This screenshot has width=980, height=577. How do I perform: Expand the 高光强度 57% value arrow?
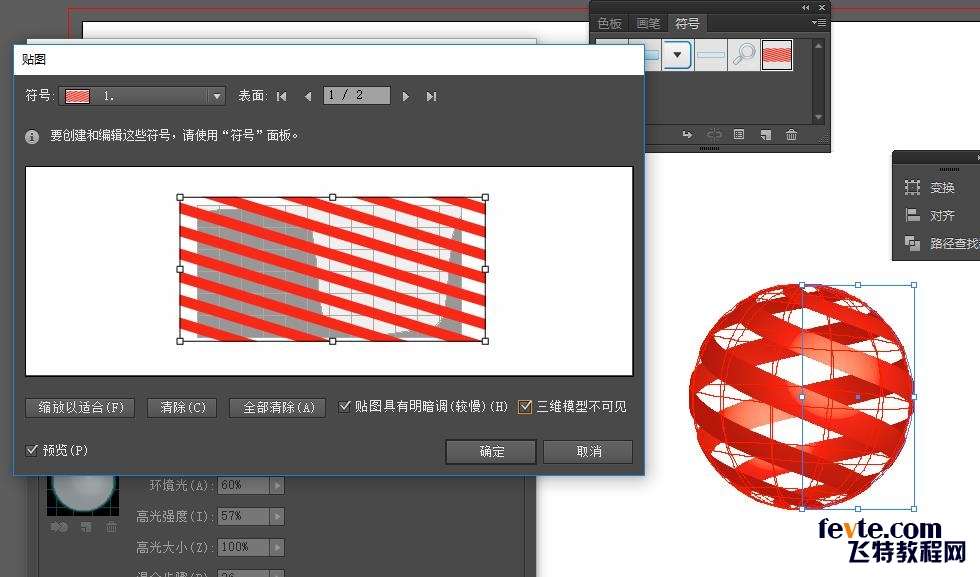pos(277,516)
